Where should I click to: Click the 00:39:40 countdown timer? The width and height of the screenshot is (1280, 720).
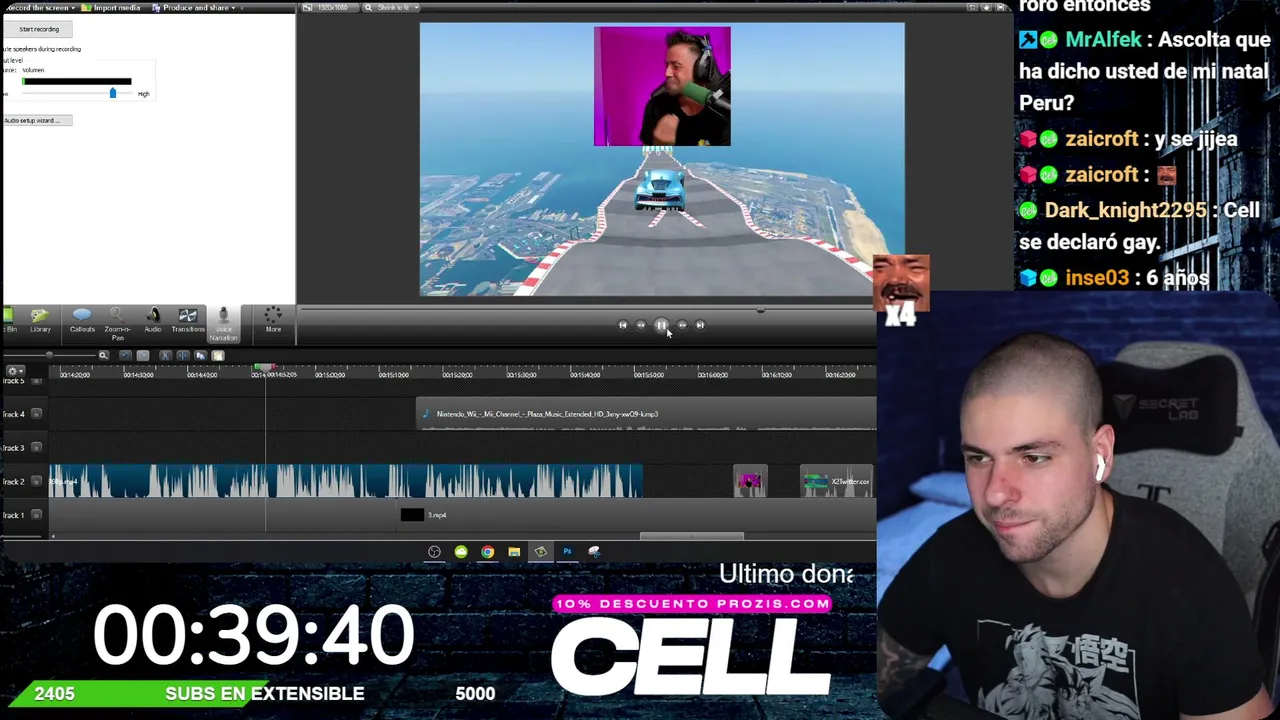pos(253,635)
